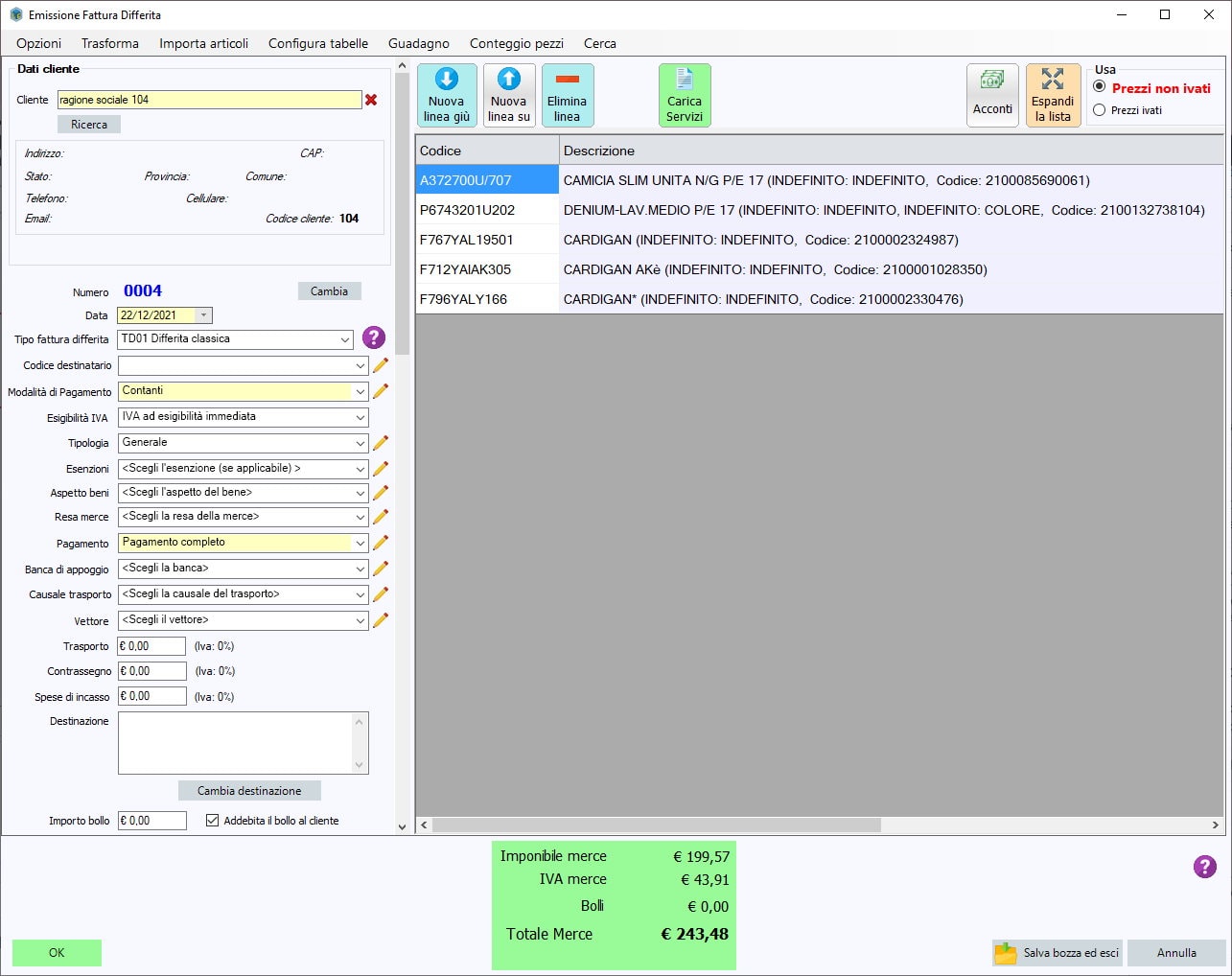Click the Annulla button

[1176, 953]
